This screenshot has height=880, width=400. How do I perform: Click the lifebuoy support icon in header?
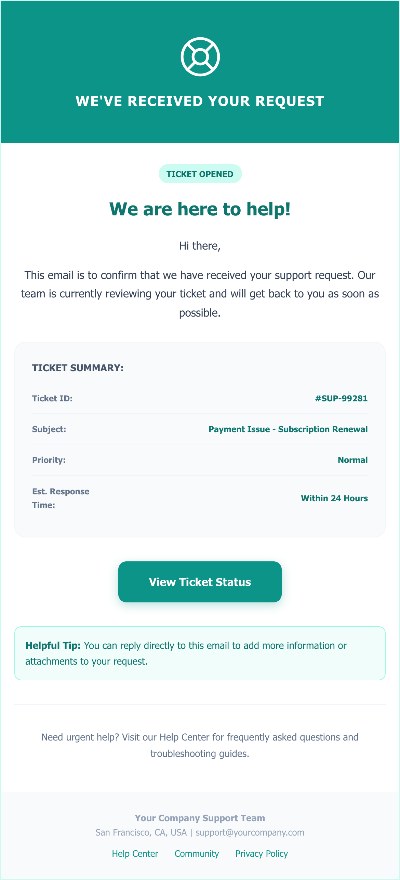point(200,56)
